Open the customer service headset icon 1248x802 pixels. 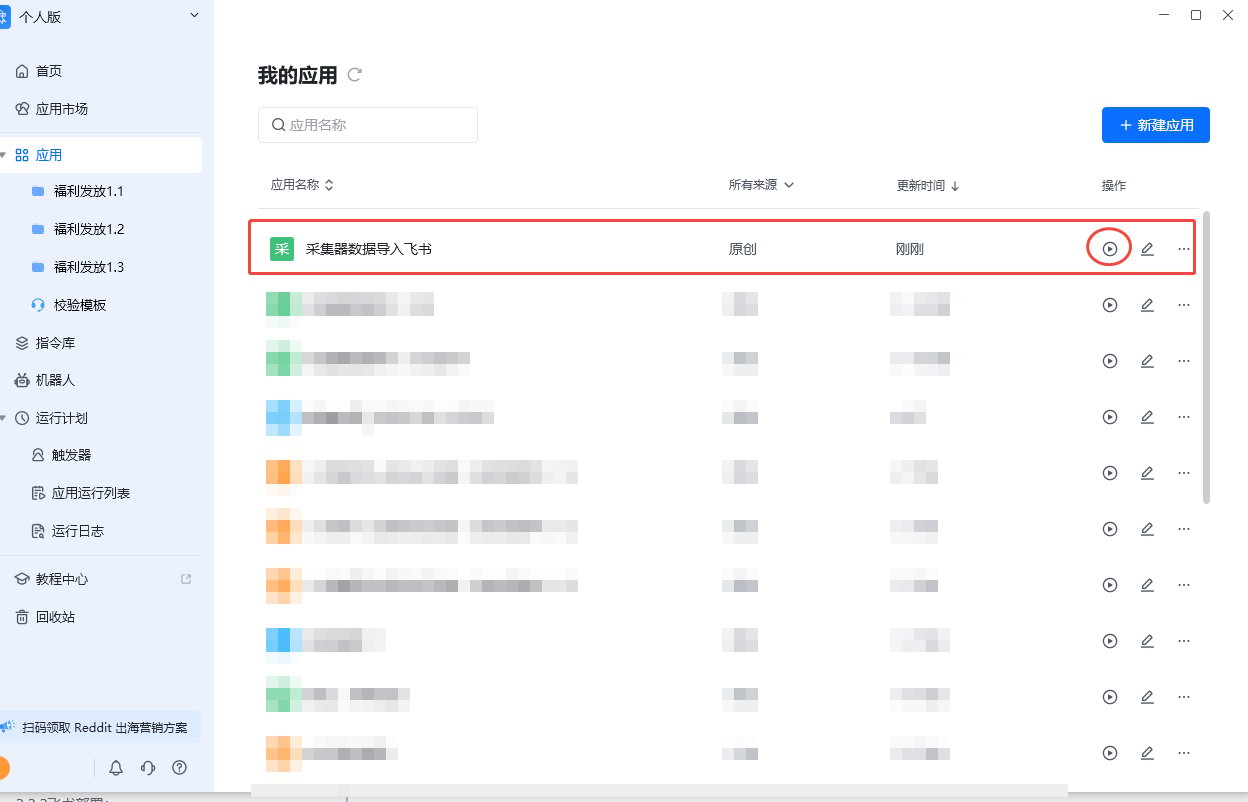(x=148, y=768)
